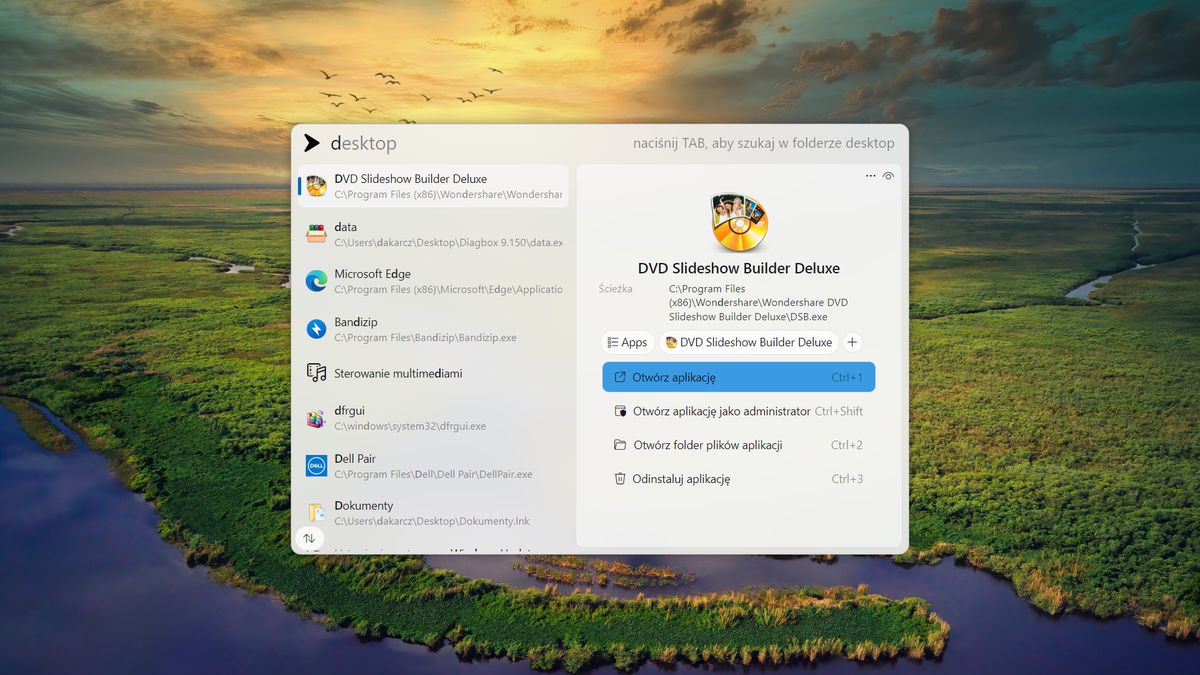This screenshot has width=1200, height=675.
Task: Click the data archive icon
Action: pos(316,234)
